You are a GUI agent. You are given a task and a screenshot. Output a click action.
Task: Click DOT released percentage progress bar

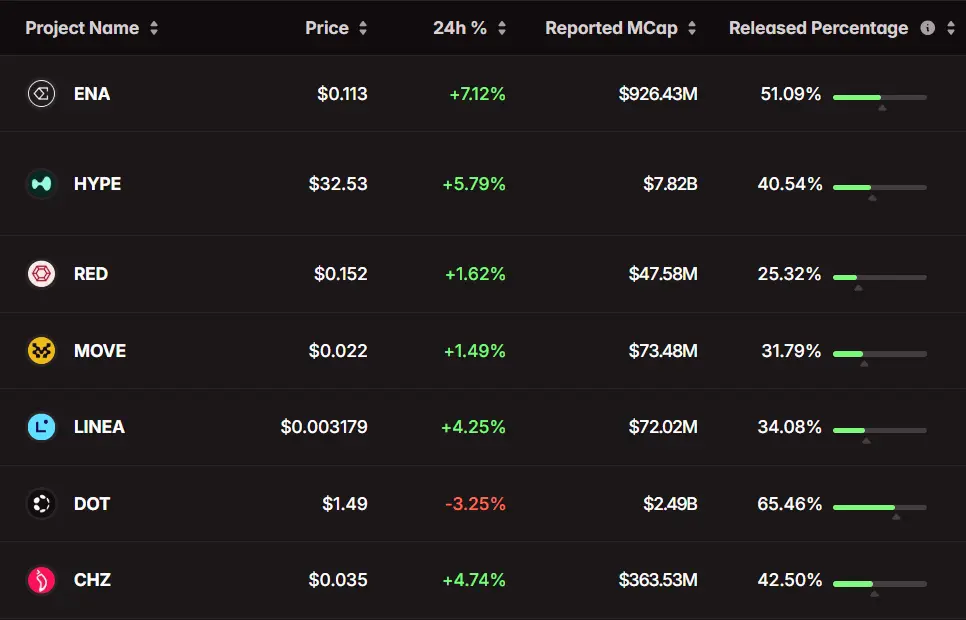[x=879, y=507]
